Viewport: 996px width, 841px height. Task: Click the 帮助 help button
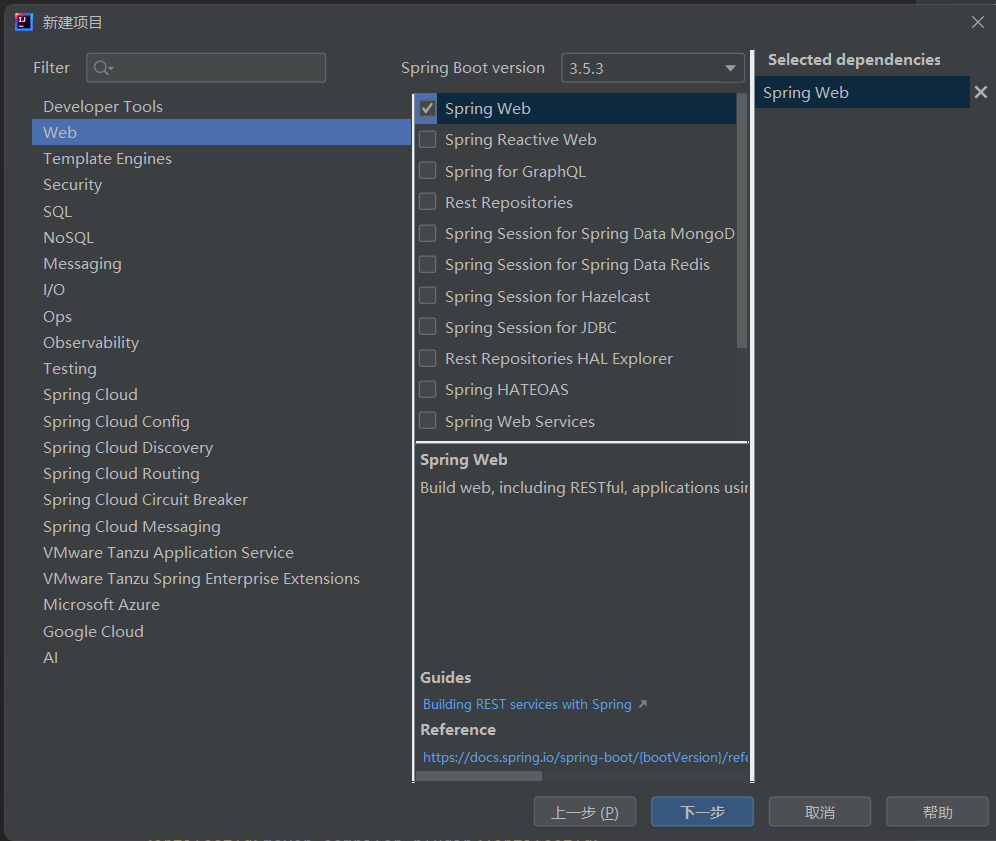tap(938, 812)
